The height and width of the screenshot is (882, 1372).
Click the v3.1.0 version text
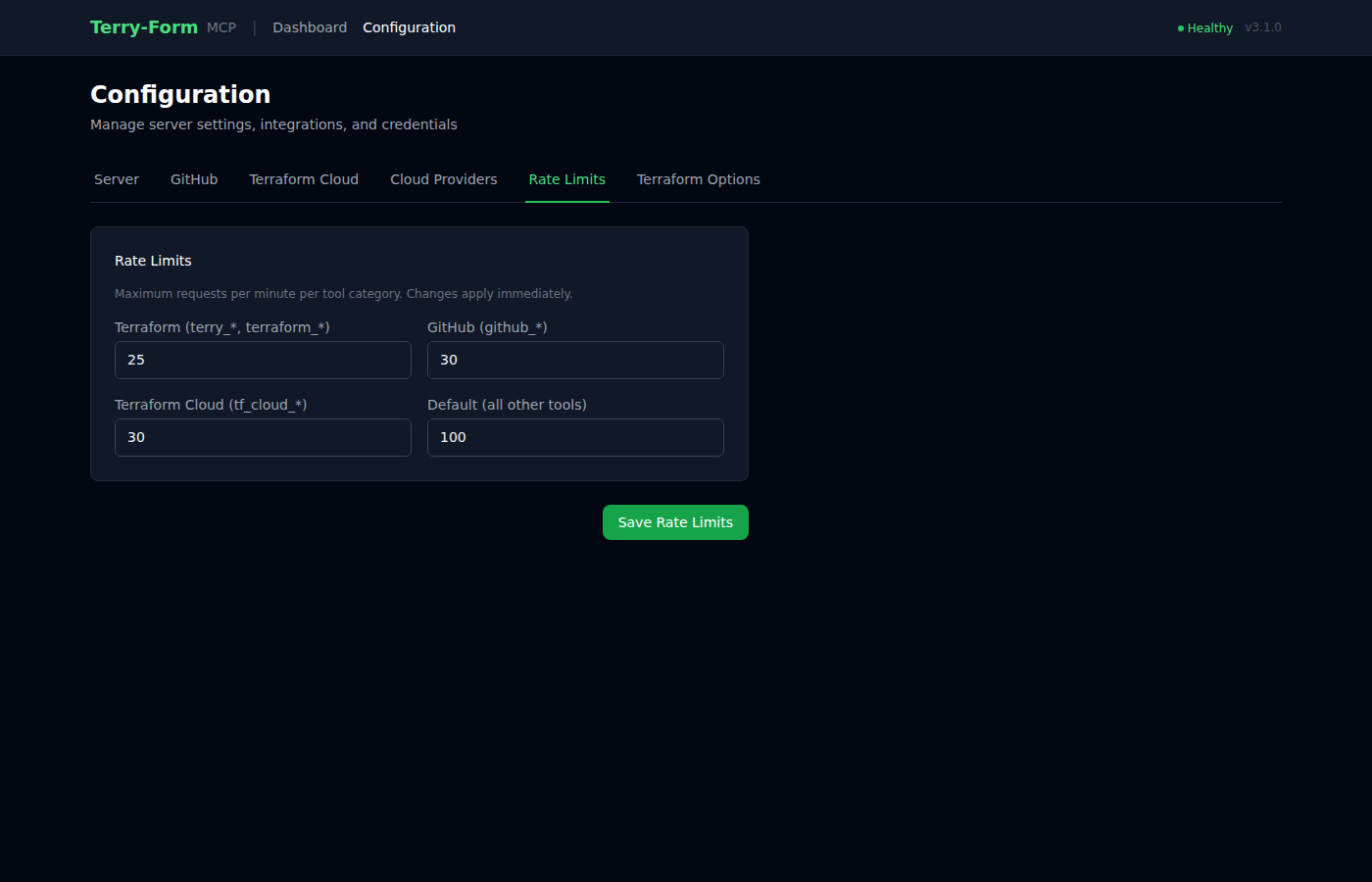tap(1263, 27)
